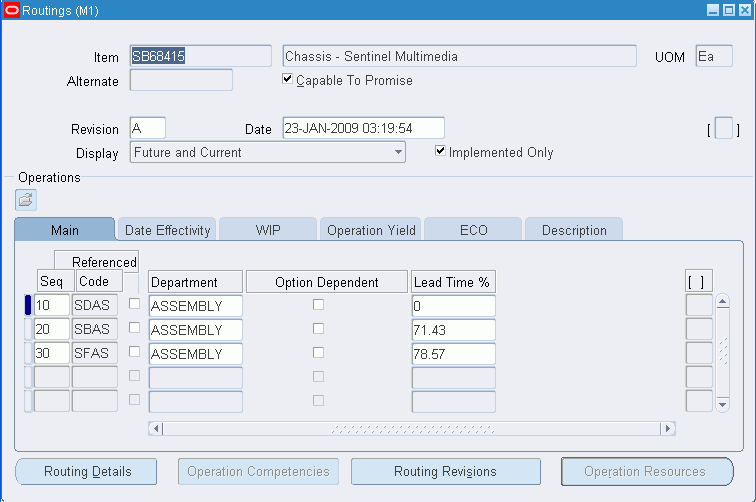Open Routing Revisions
This screenshot has height=502, width=756.
pyautogui.click(x=446, y=471)
